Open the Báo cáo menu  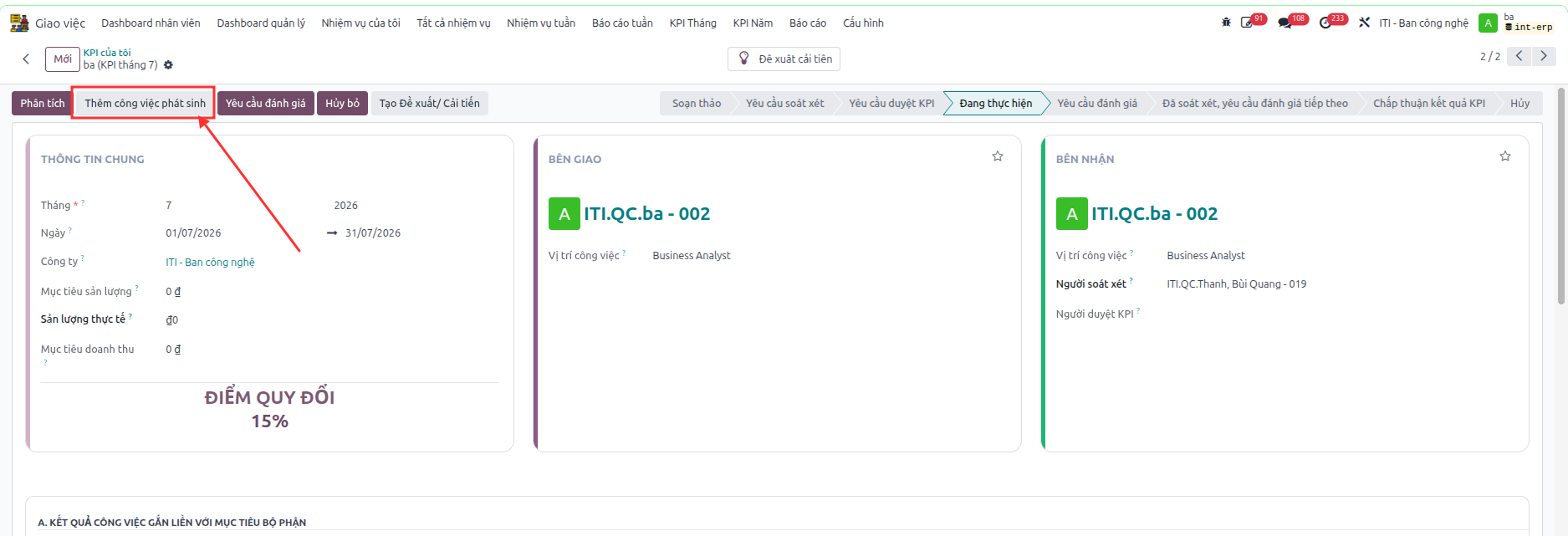(808, 23)
